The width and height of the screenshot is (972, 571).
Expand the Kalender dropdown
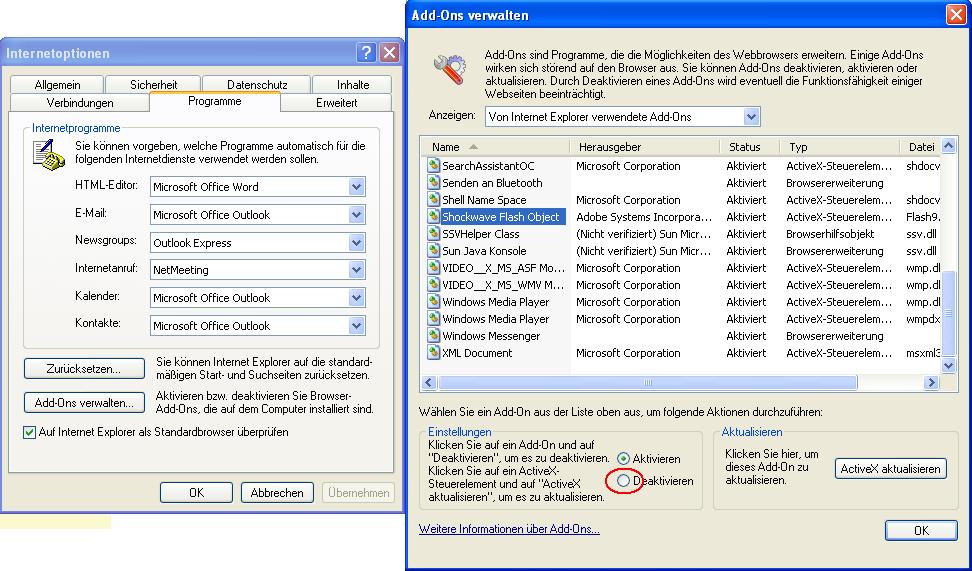[356, 298]
